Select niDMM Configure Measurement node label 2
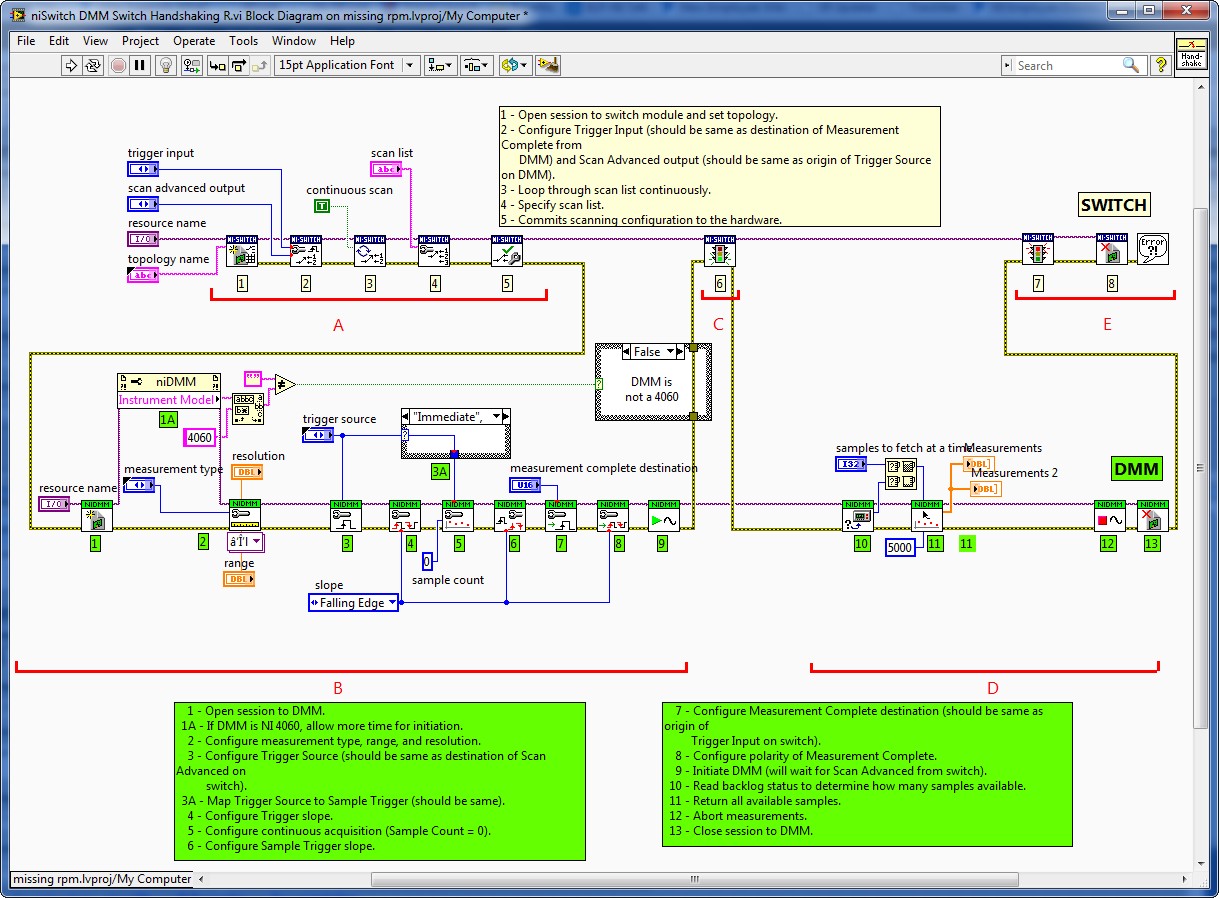1219x898 pixels. pos(245,515)
